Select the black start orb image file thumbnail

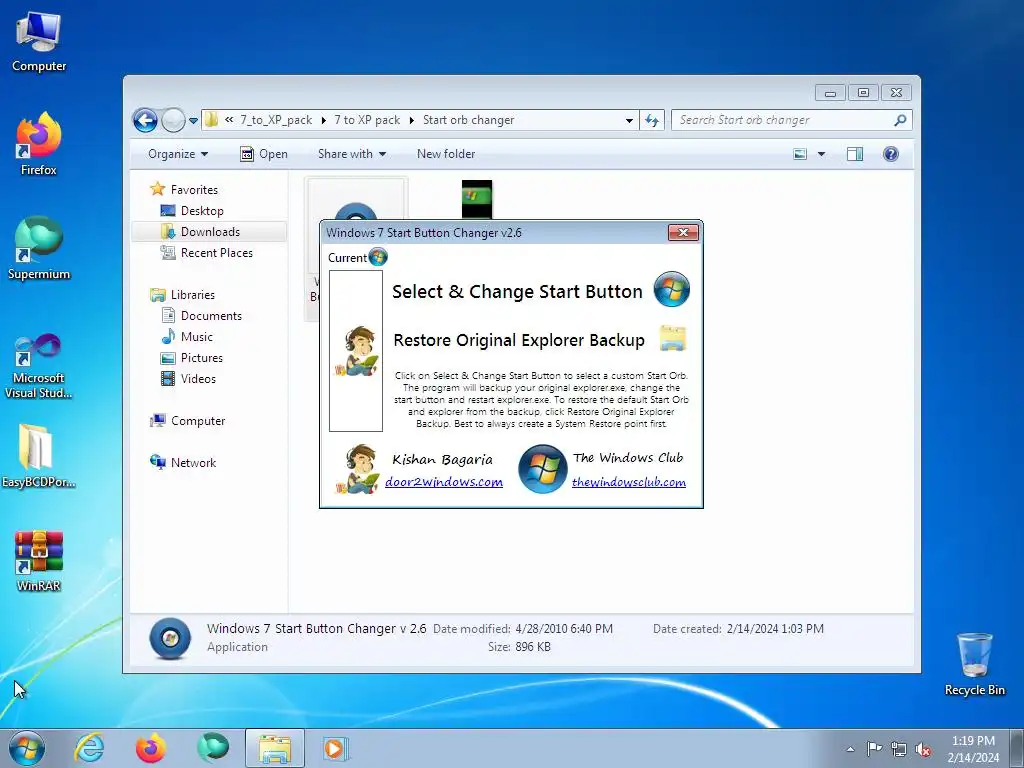(x=477, y=199)
